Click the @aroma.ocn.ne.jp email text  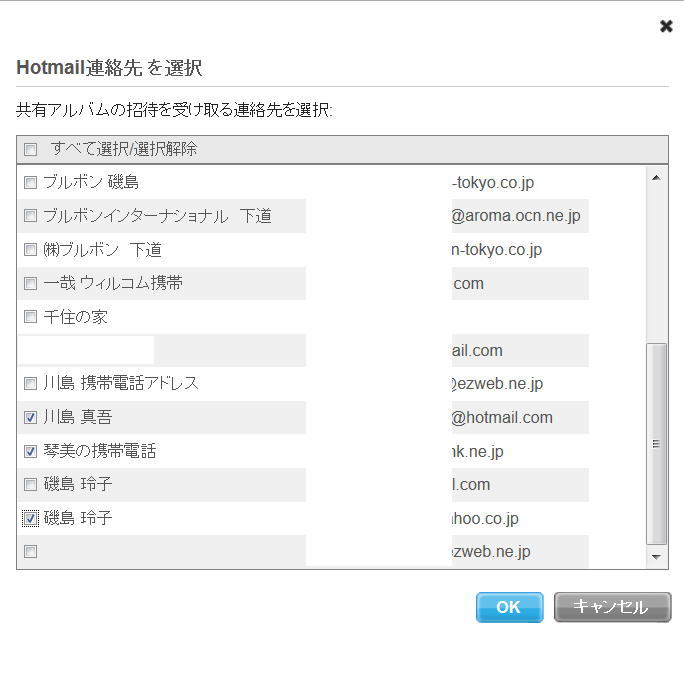(516, 215)
